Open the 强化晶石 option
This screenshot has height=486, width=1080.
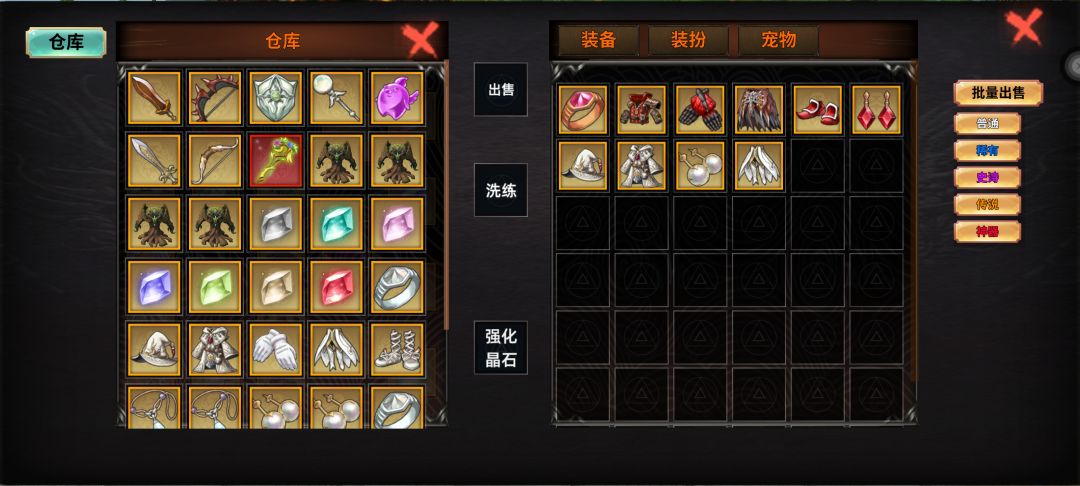pos(501,348)
